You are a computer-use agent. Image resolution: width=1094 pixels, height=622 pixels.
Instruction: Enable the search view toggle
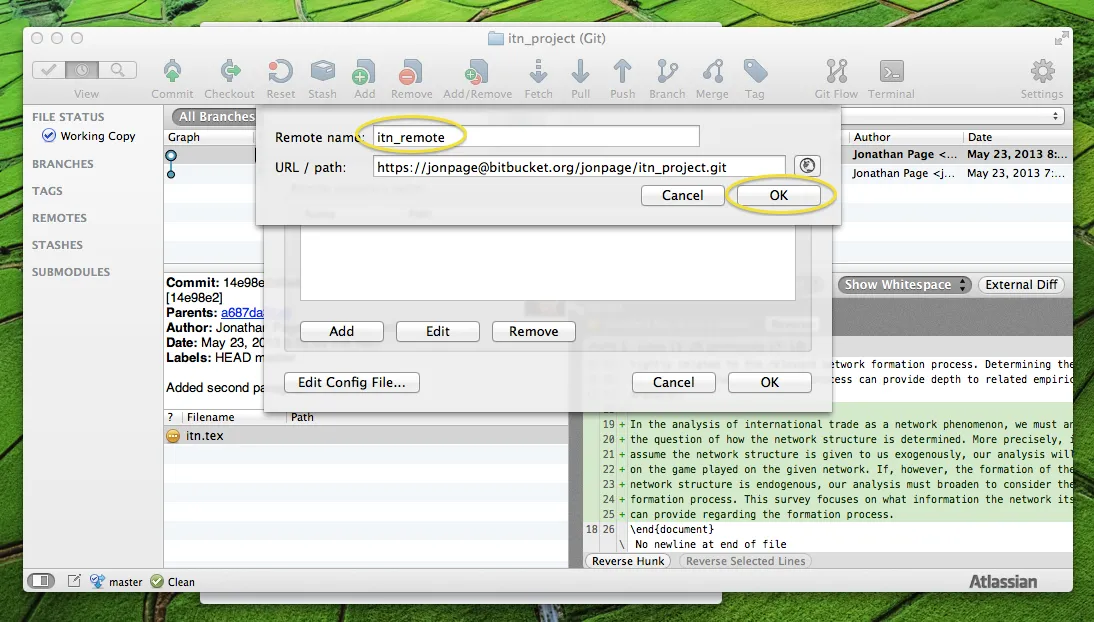click(x=118, y=71)
